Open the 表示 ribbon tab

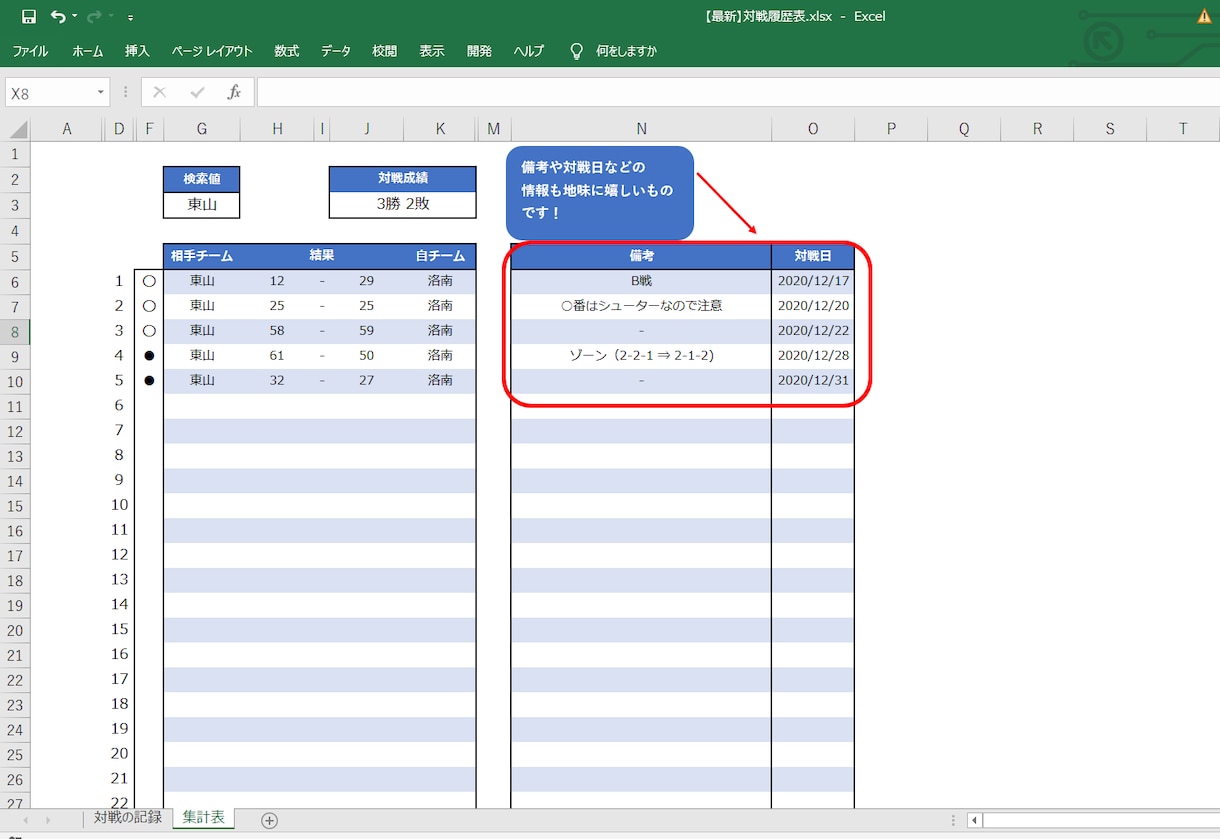coord(432,51)
